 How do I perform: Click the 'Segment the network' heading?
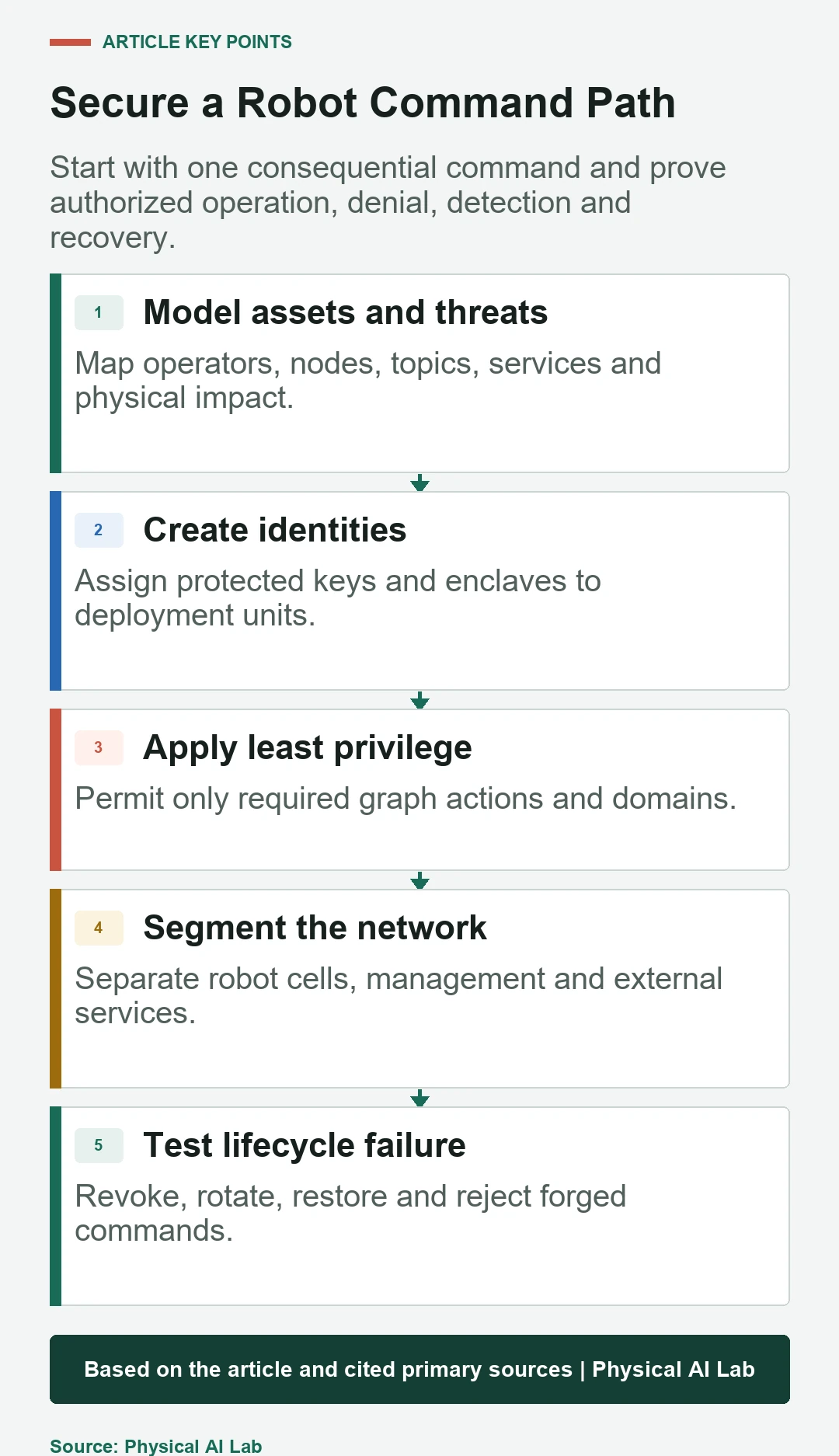pyautogui.click(x=315, y=928)
